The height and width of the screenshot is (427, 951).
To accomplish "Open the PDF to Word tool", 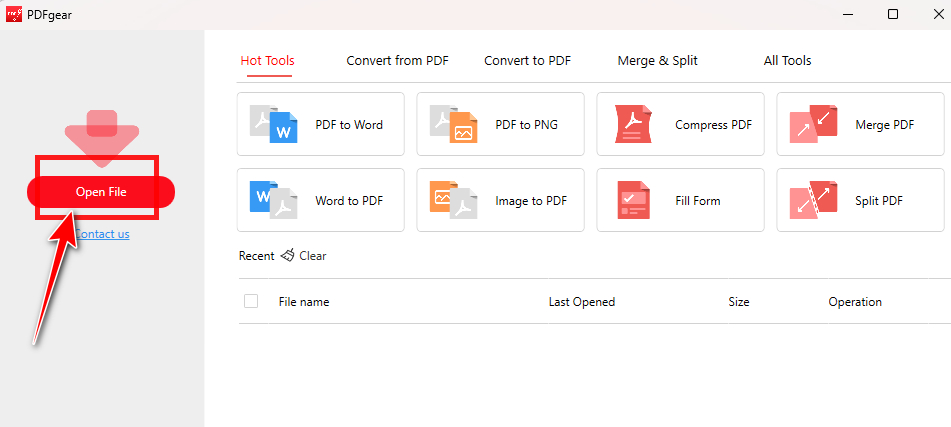I will 320,124.
